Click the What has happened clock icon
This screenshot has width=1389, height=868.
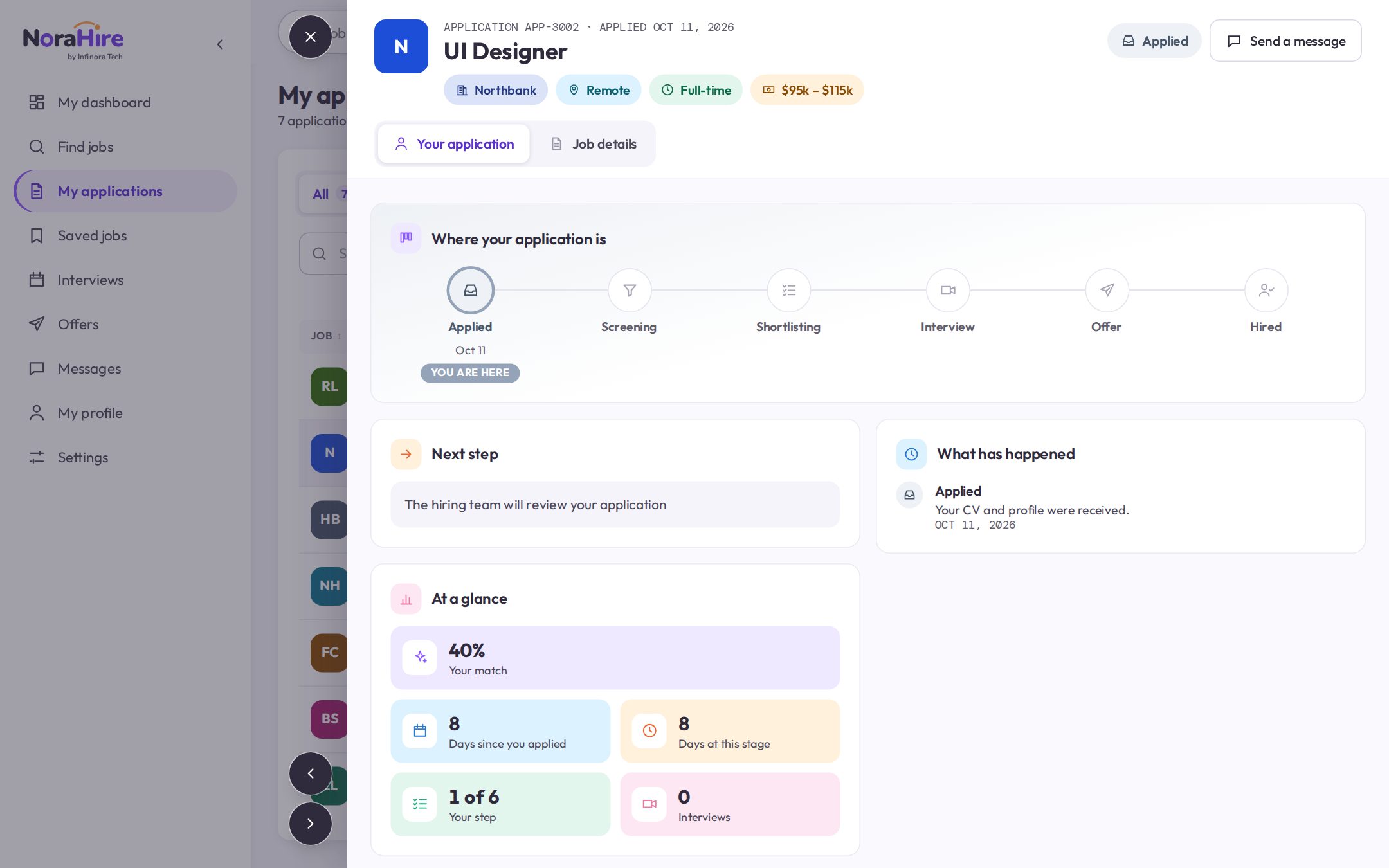pos(911,454)
